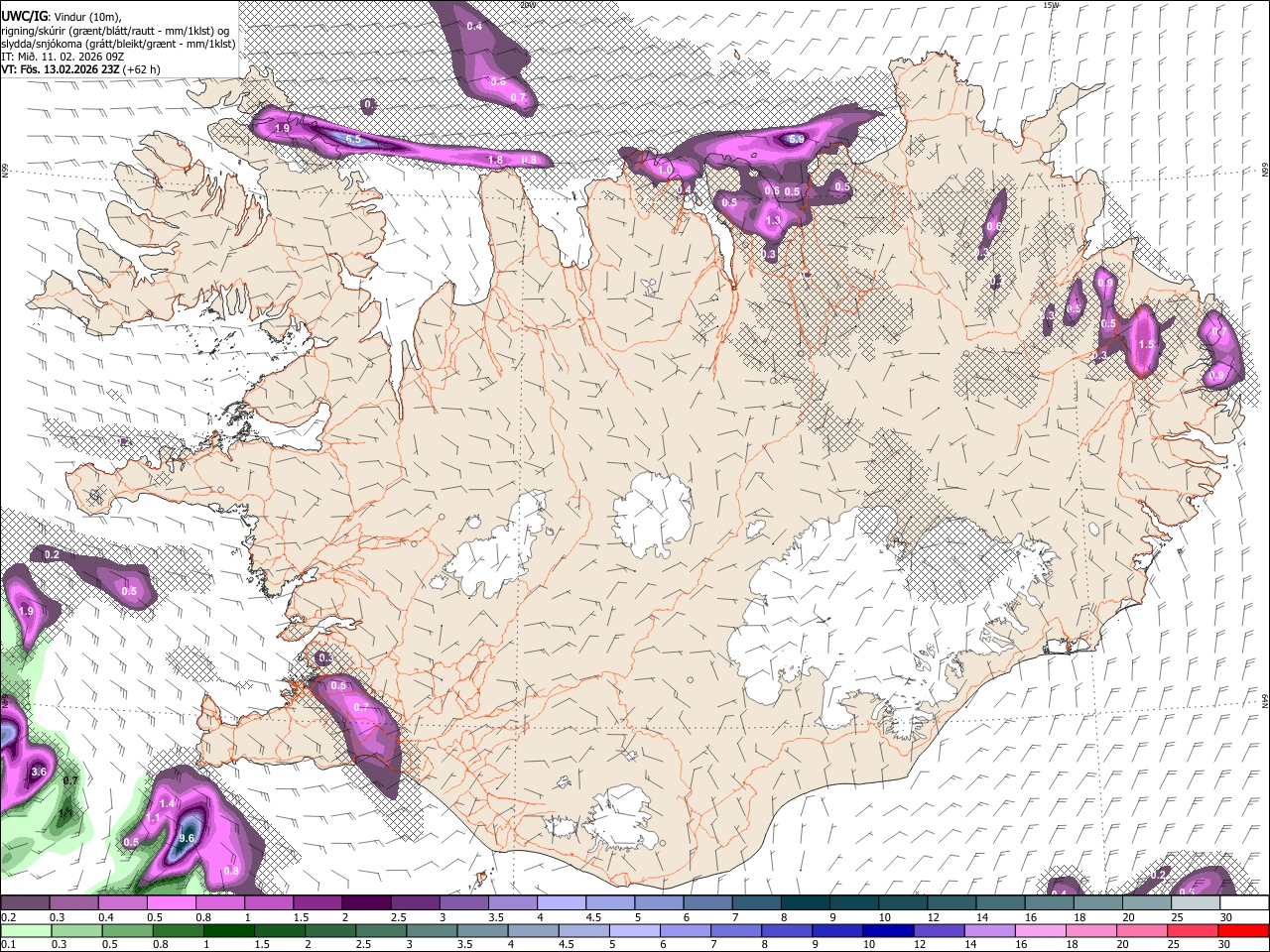Screen dimensions: 1270x952
Task: Select the top legend swatch above the 0.2 label
Action: coord(25,903)
